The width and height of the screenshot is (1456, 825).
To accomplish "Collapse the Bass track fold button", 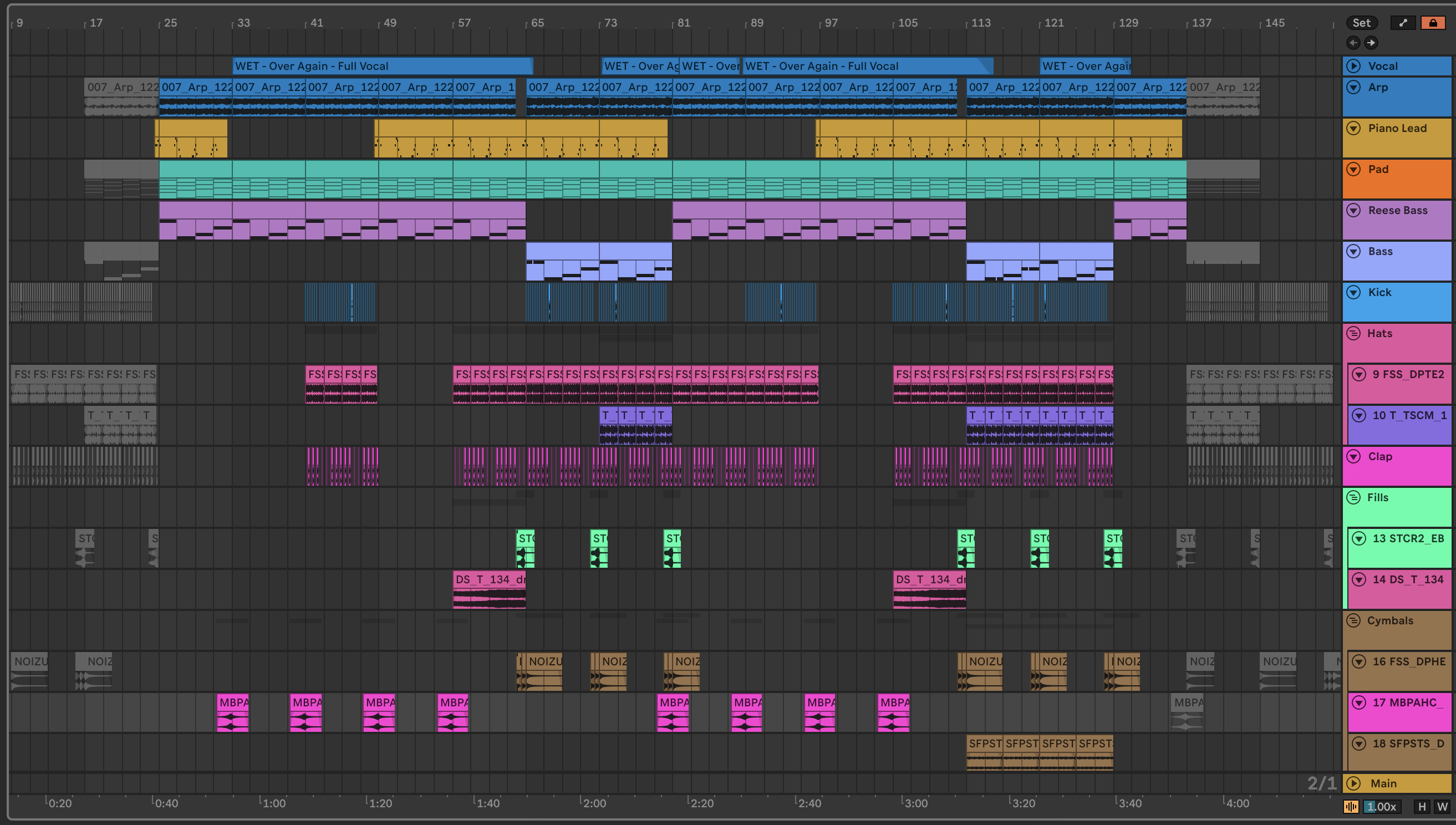I will 1353,251.
